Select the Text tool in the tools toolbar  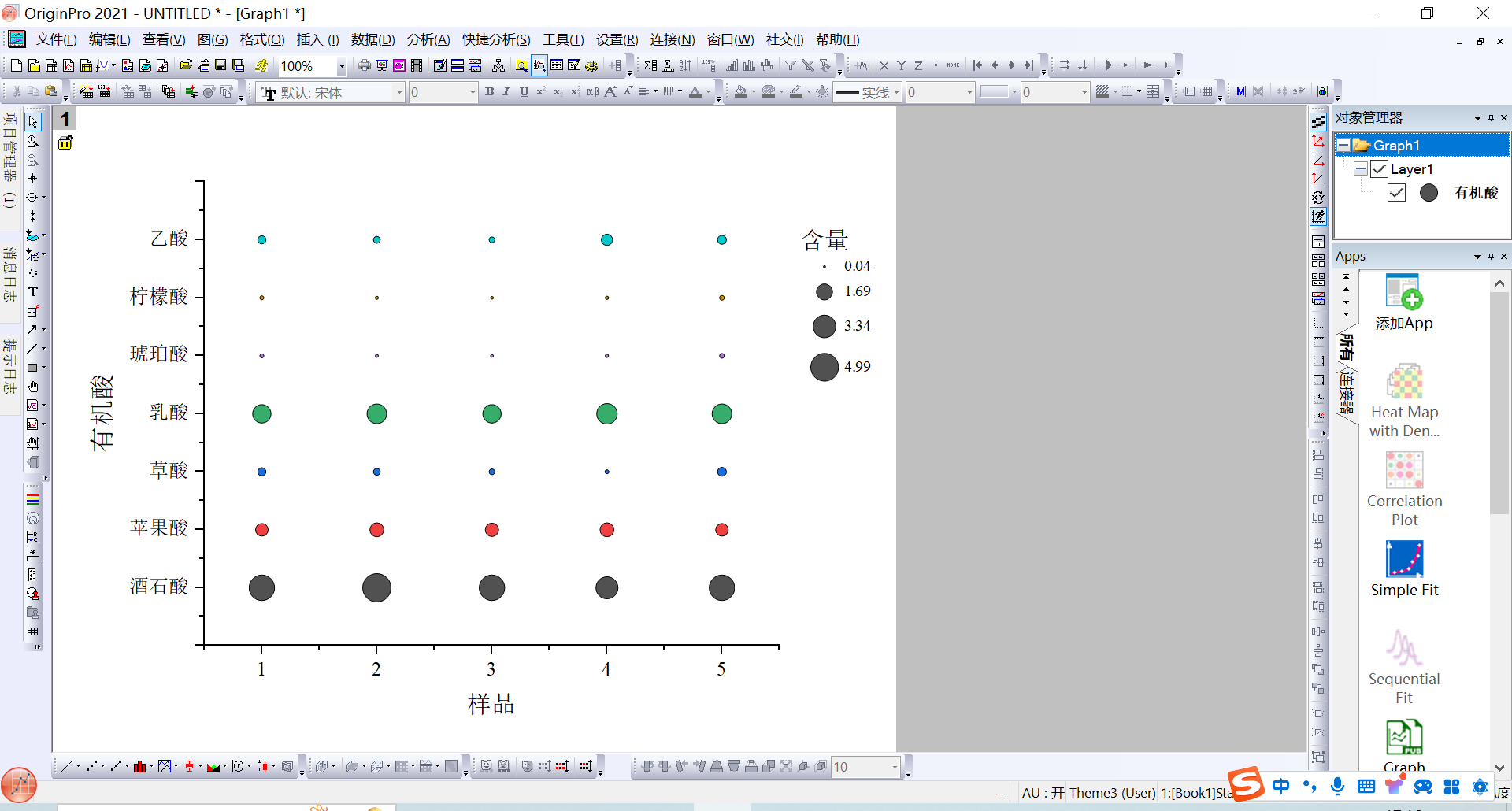[33, 291]
